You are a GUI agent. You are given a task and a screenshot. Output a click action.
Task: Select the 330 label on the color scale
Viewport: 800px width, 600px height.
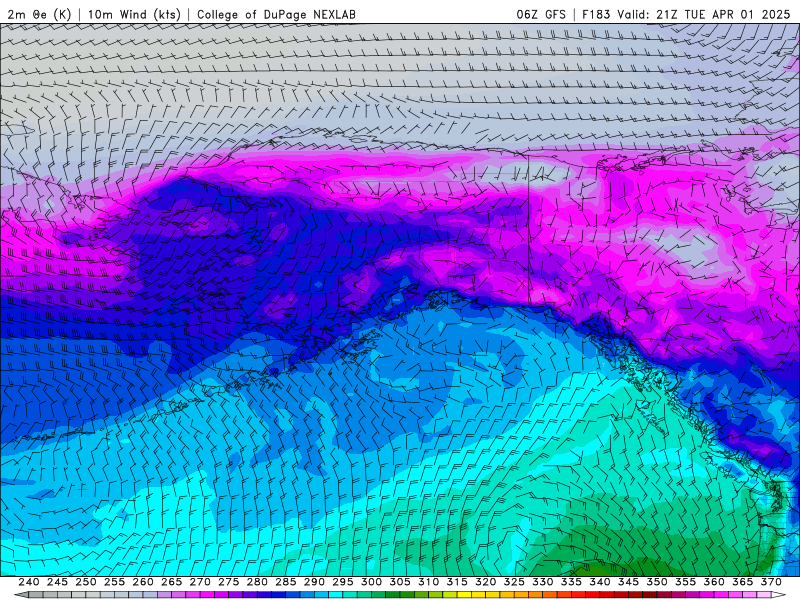click(543, 582)
